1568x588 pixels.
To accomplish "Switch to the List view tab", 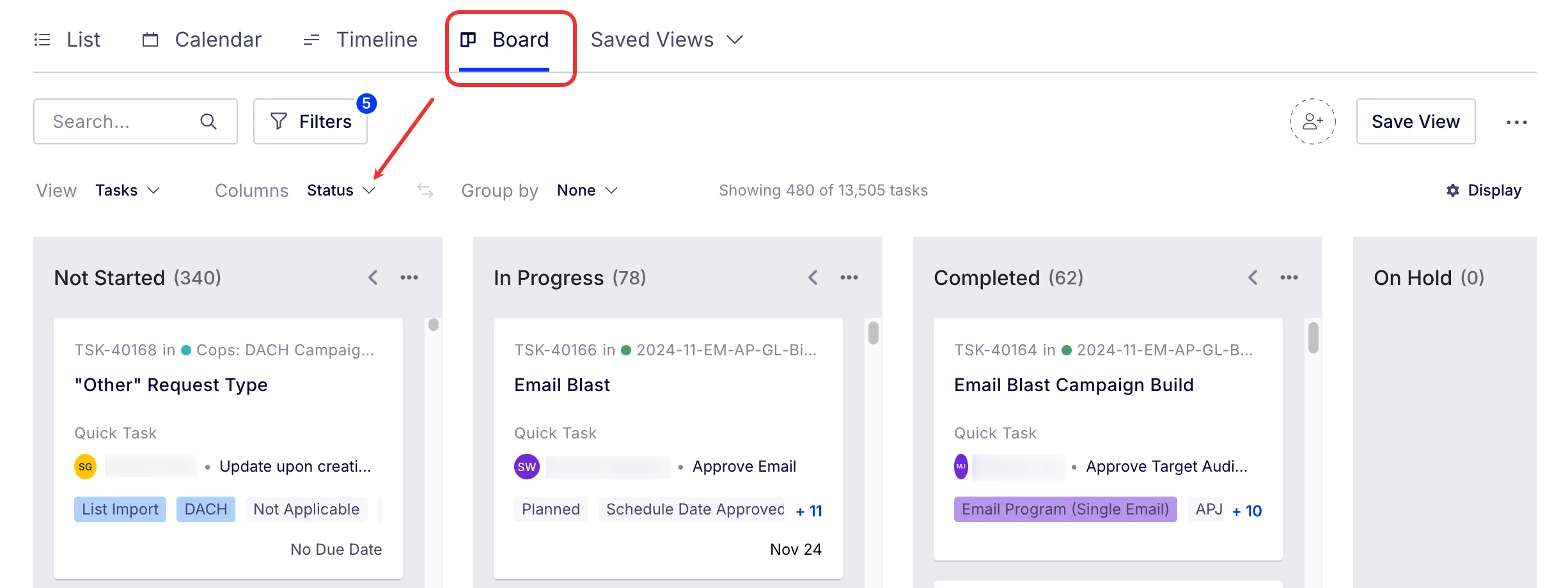I will 67,40.
